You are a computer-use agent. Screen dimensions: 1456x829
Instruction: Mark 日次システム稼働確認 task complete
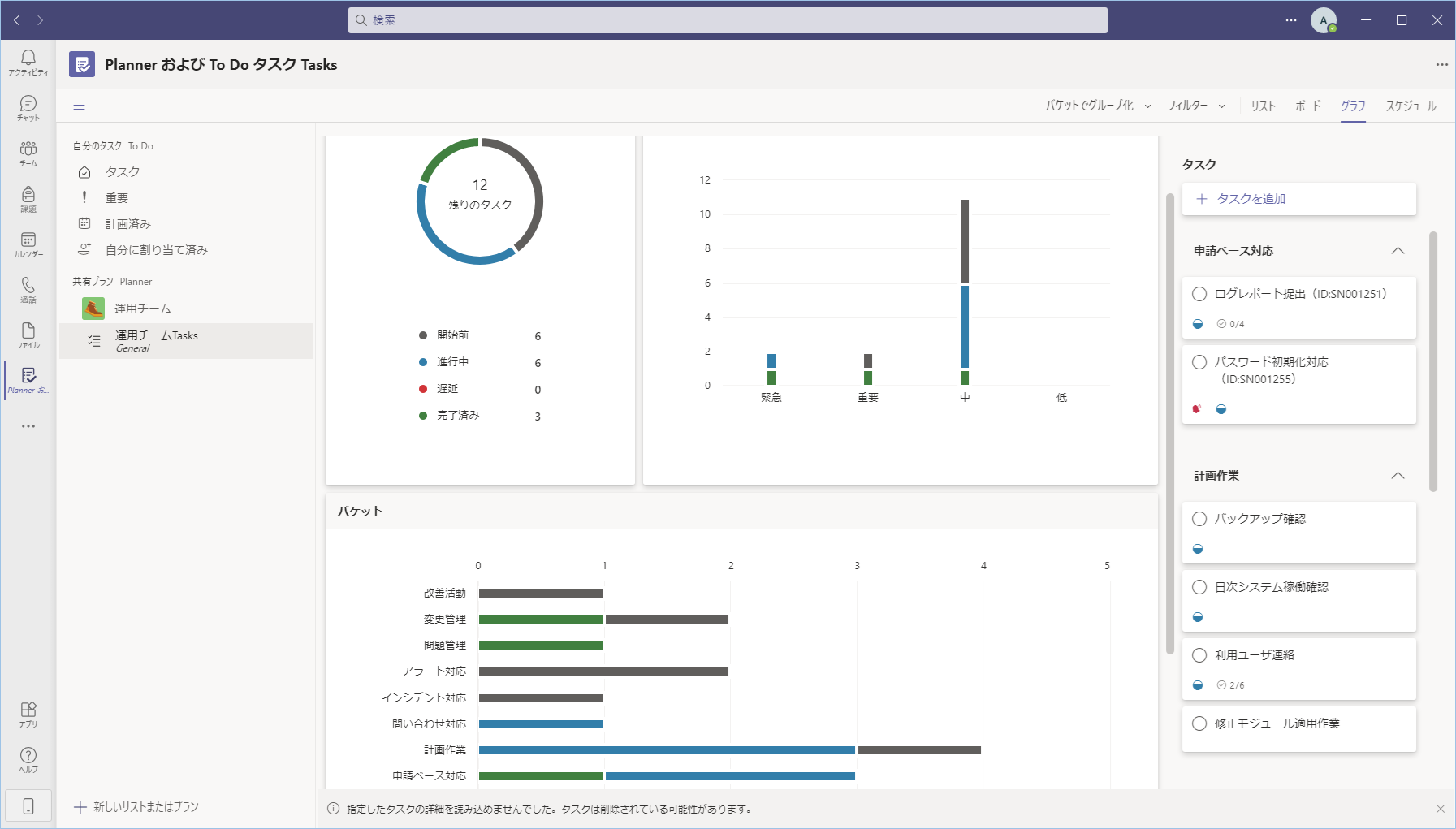pos(1199,587)
